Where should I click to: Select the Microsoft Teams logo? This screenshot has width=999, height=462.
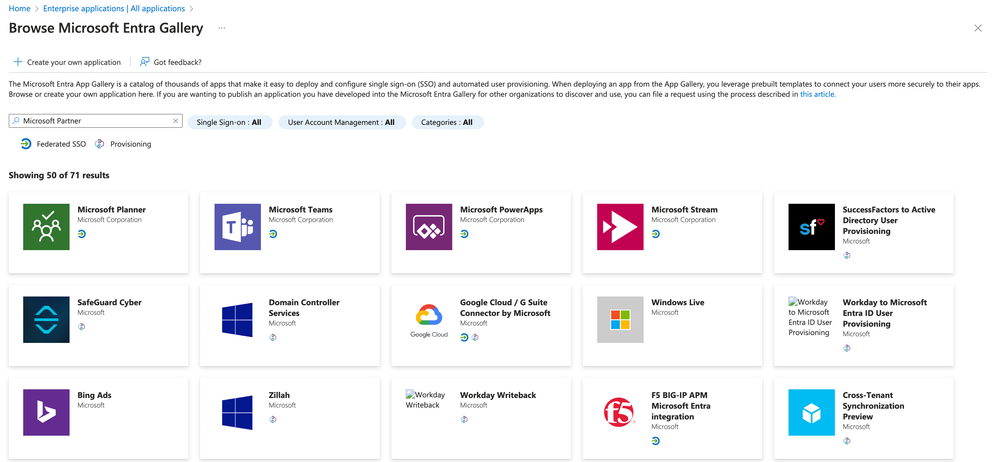point(237,227)
